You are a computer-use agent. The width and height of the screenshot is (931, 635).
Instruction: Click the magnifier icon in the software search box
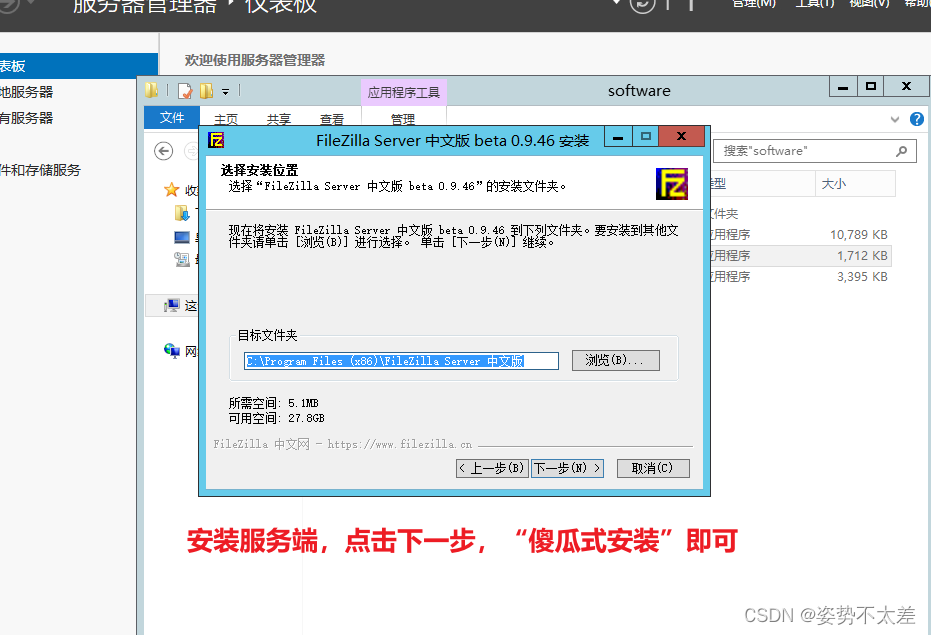(901, 151)
